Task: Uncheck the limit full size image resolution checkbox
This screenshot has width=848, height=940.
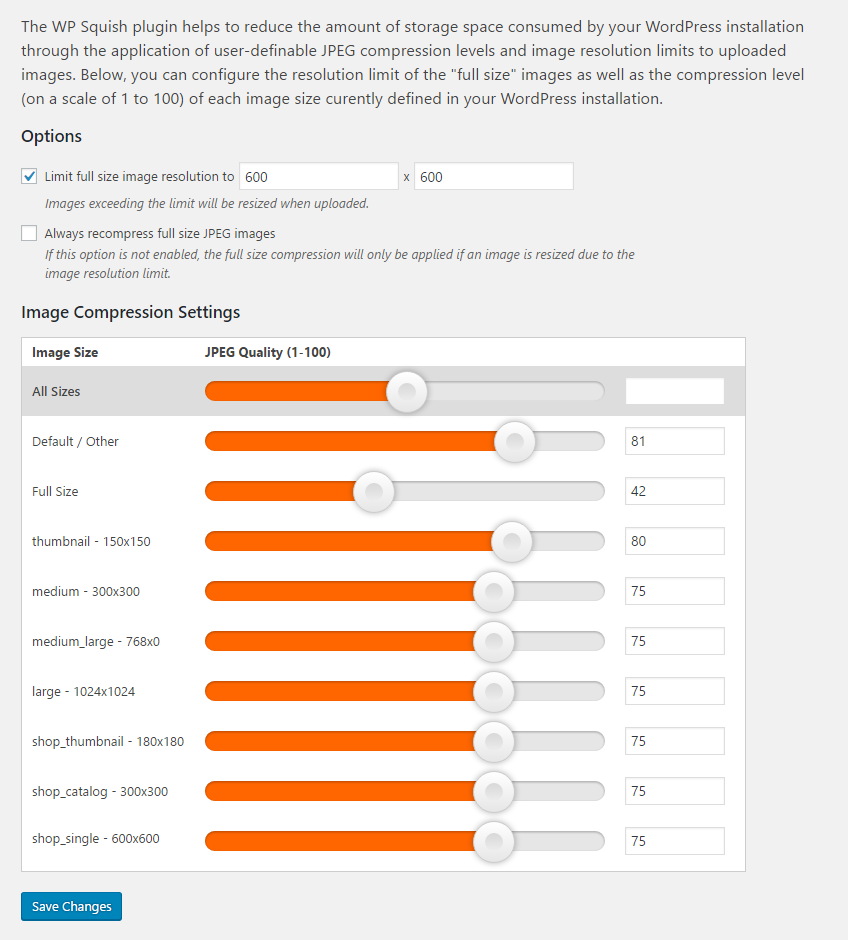Action: [x=29, y=177]
